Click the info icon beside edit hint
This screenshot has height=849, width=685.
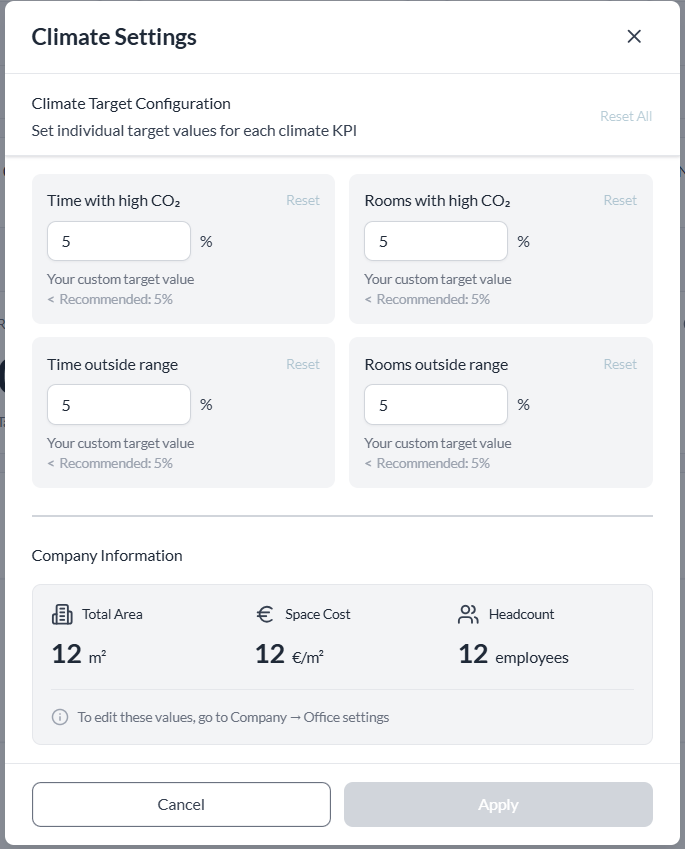pyautogui.click(x=60, y=717)
